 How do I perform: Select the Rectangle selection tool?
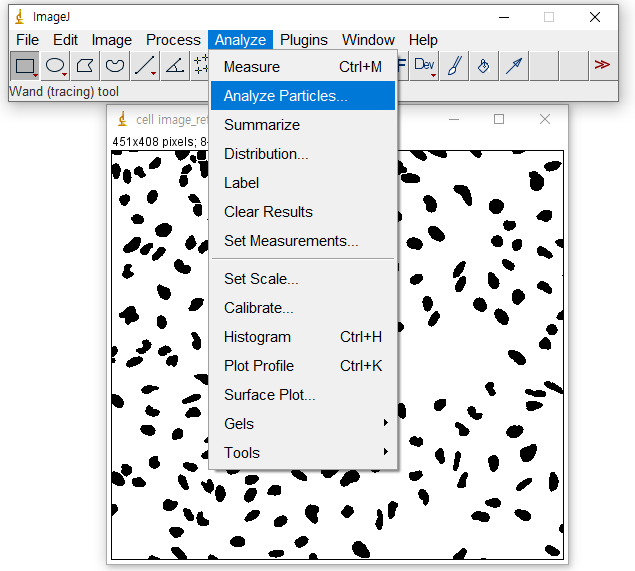[25, 66]
